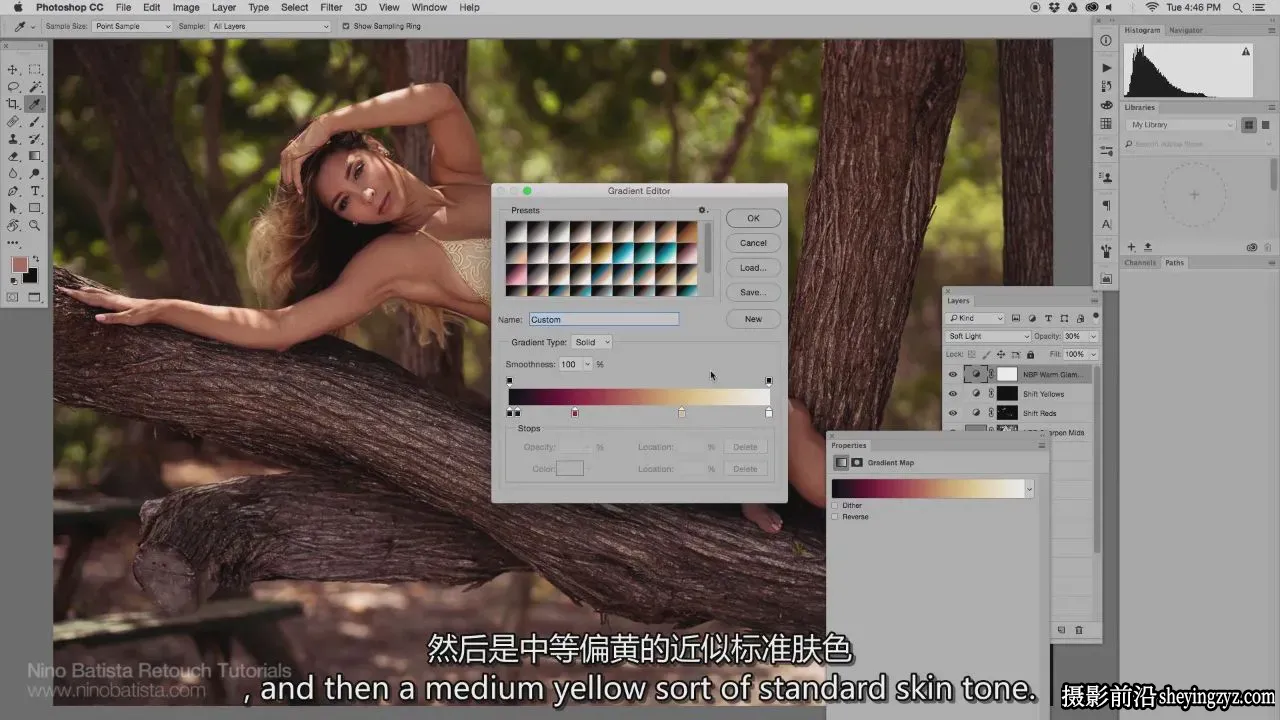The image size is (1280, 720).
Task: Select the Lasso tool
Action: tap(13, 87)
